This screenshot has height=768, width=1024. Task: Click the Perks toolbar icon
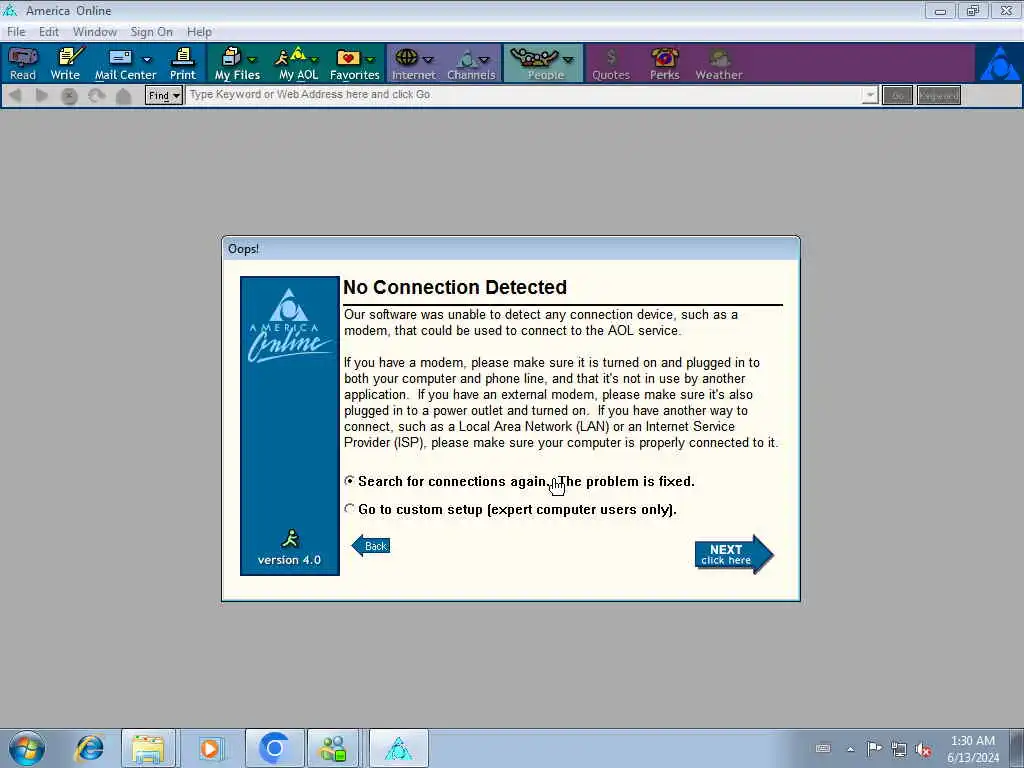click(665, 63)
